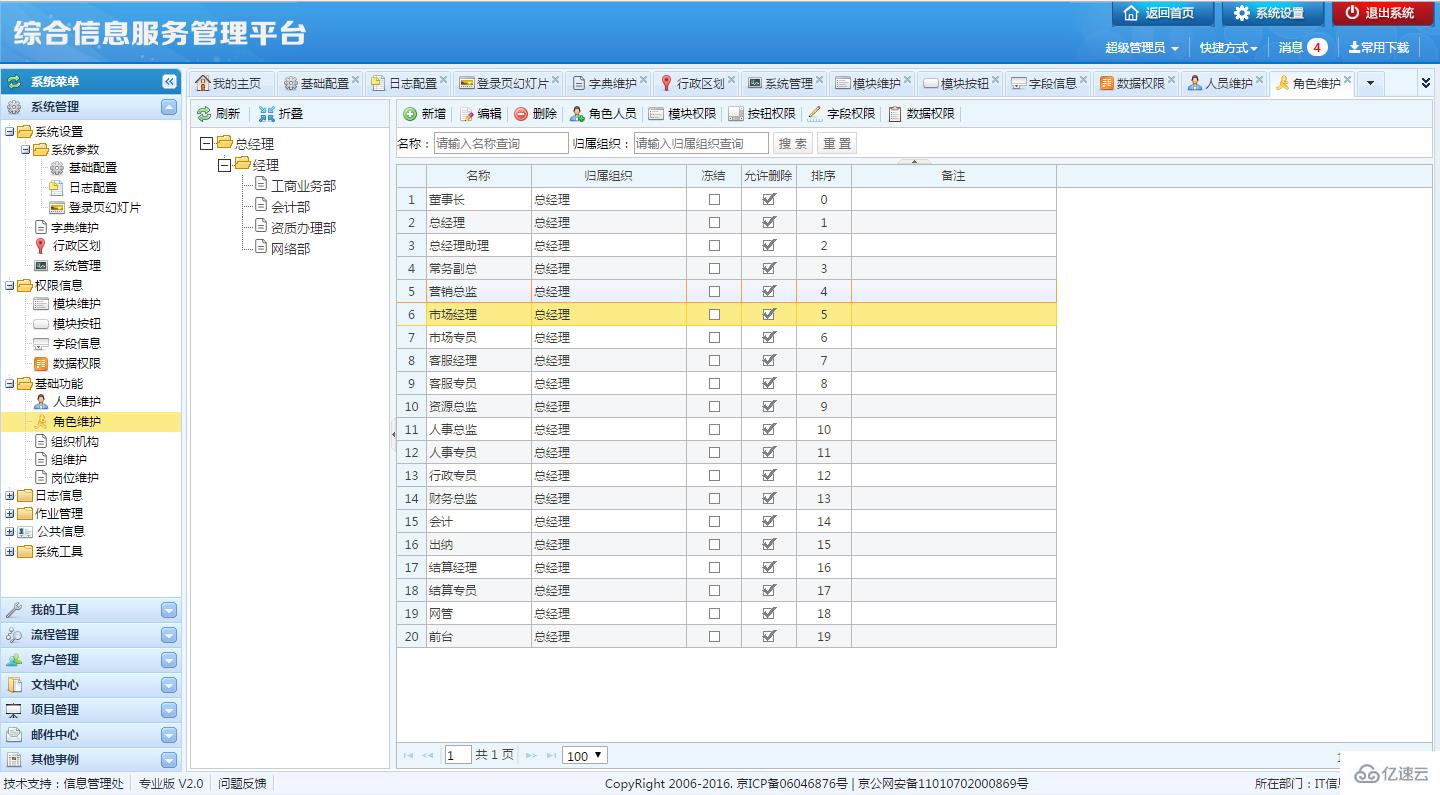This screenshot has width=1440, height=795.
Task: Open the 我的工具 wrench panel
Action: coord(91,610)
